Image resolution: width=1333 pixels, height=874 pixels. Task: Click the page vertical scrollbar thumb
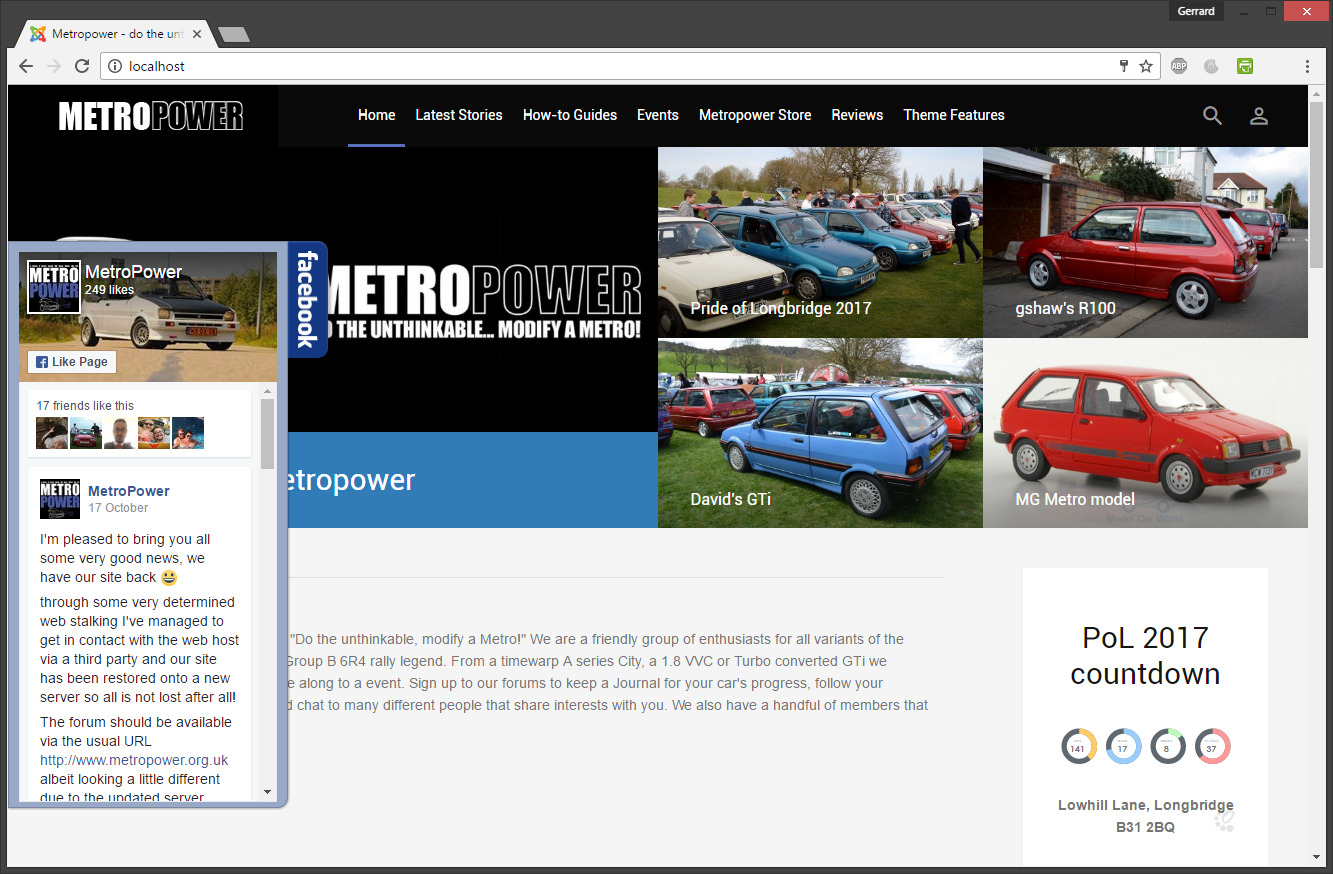tap(1316, 184)
